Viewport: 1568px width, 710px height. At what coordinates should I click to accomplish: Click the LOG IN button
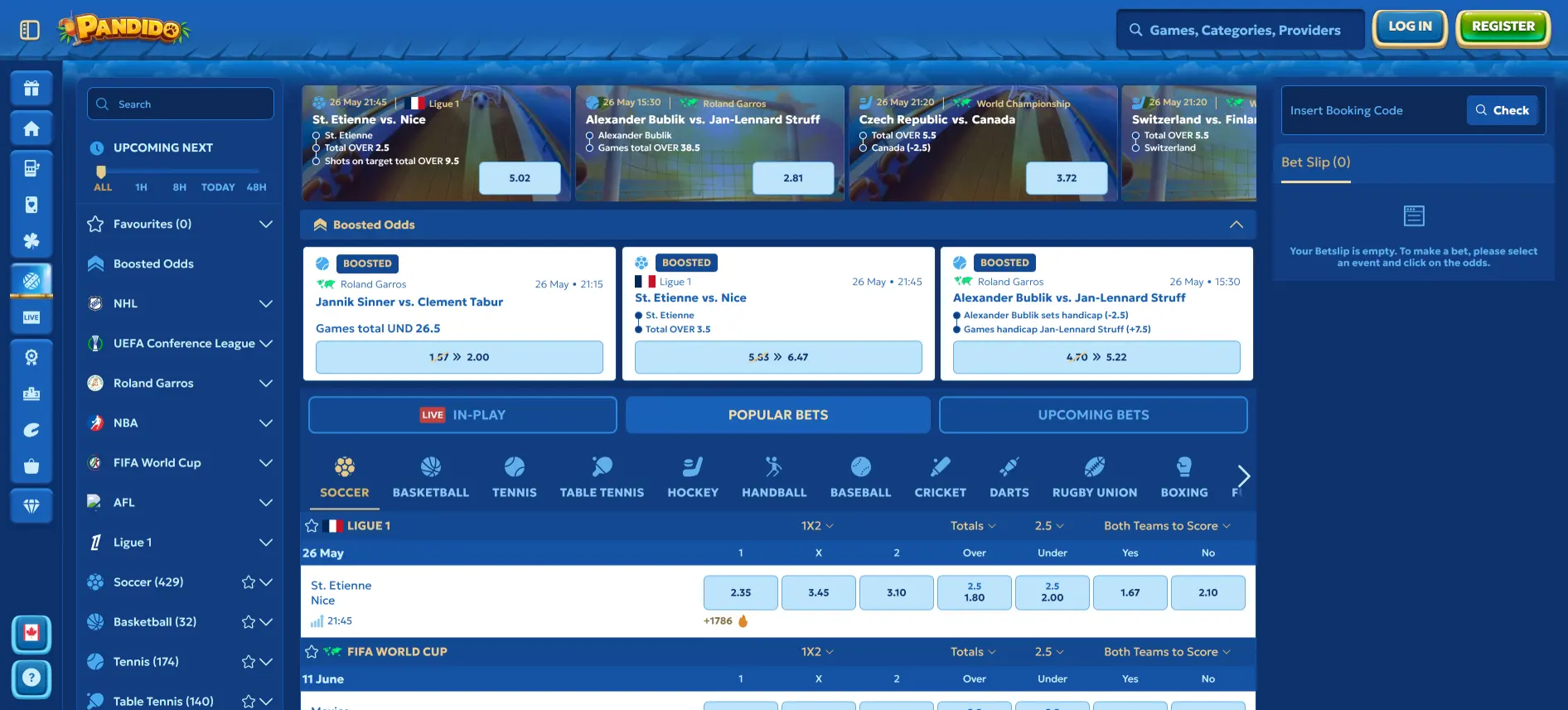click(x=1410, y=27)
